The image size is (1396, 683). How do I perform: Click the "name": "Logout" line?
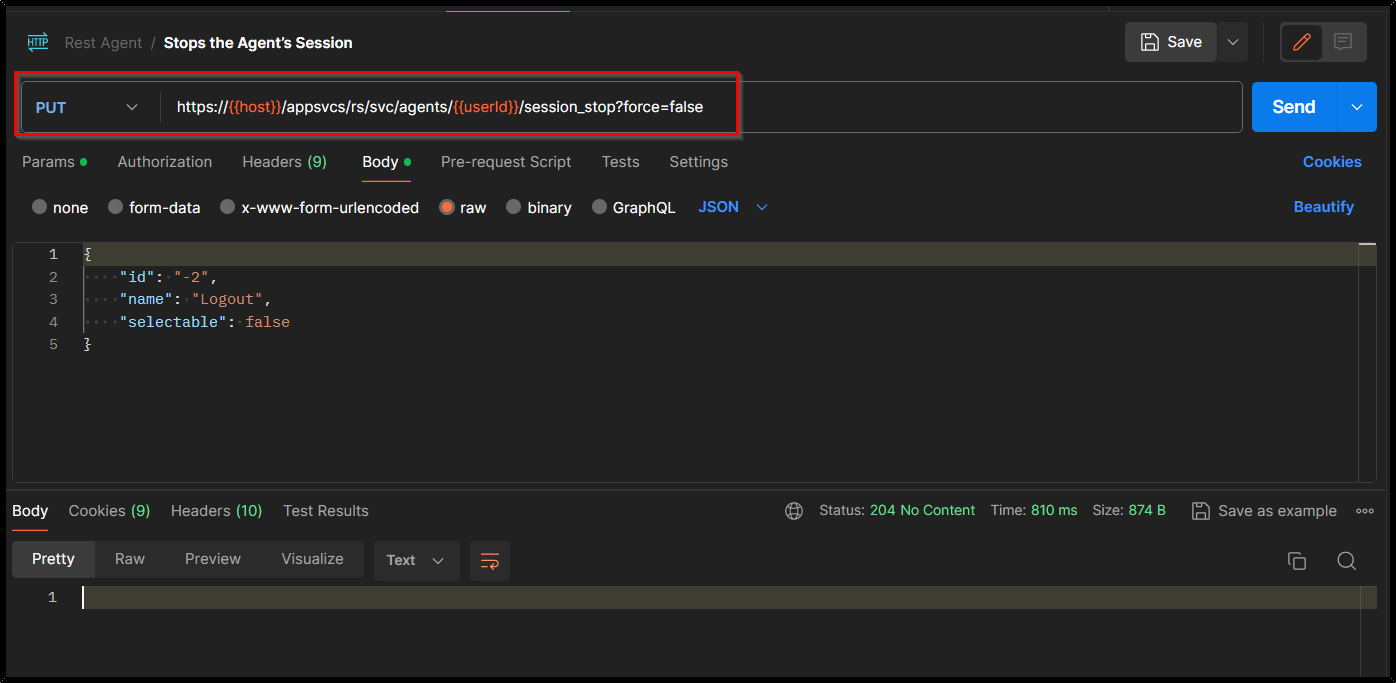point(195,299)
